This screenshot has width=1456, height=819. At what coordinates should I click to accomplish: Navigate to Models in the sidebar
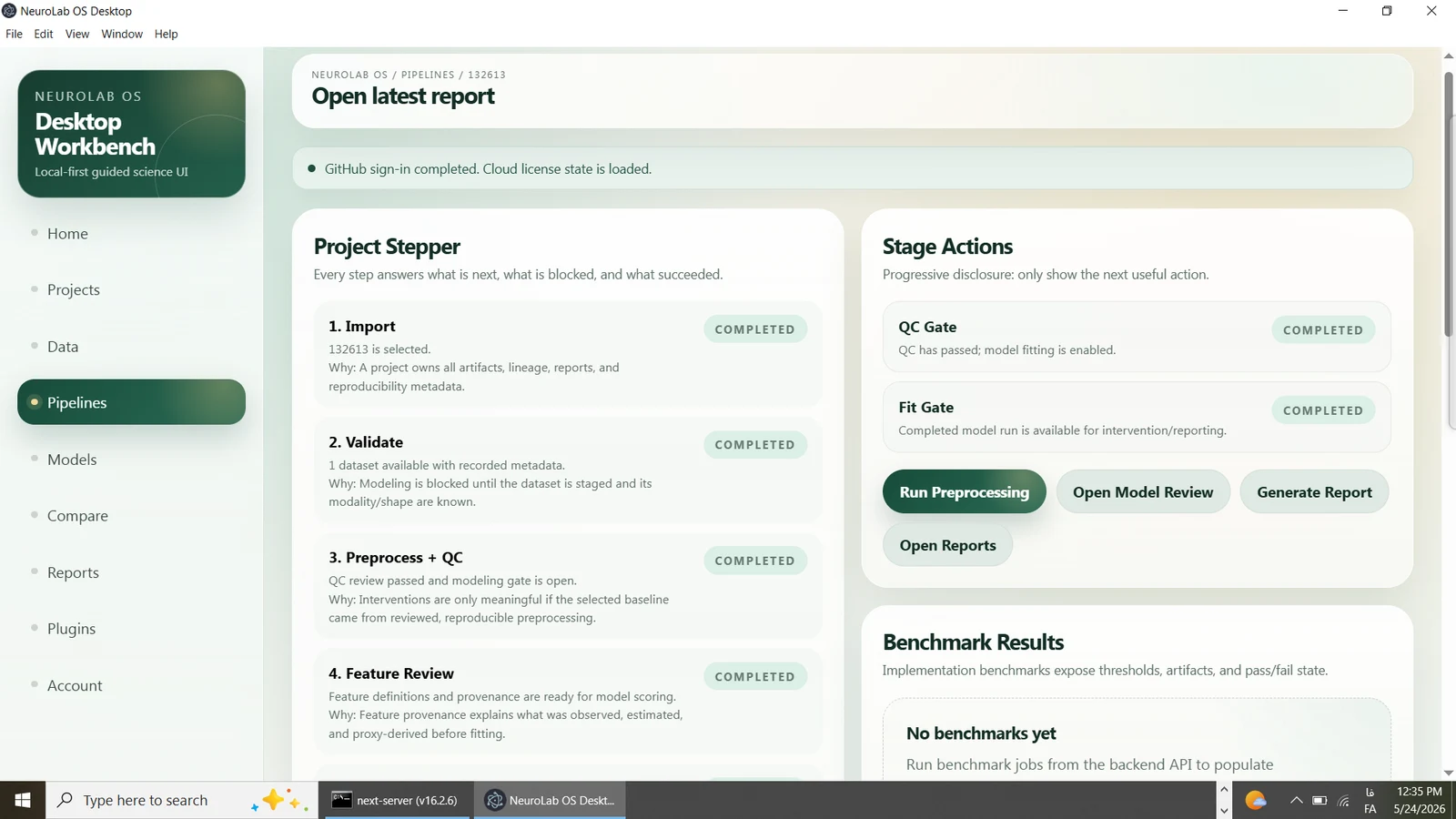131,459
